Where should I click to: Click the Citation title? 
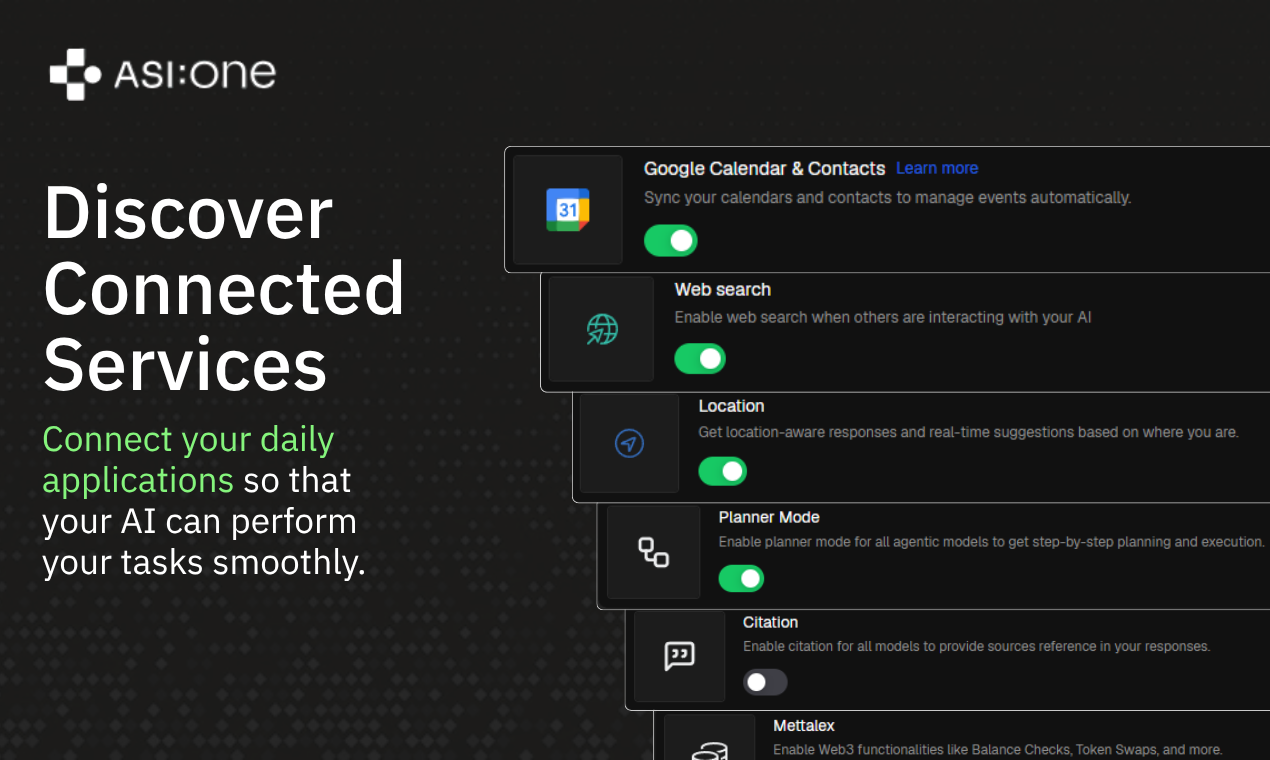coord(770,622)
